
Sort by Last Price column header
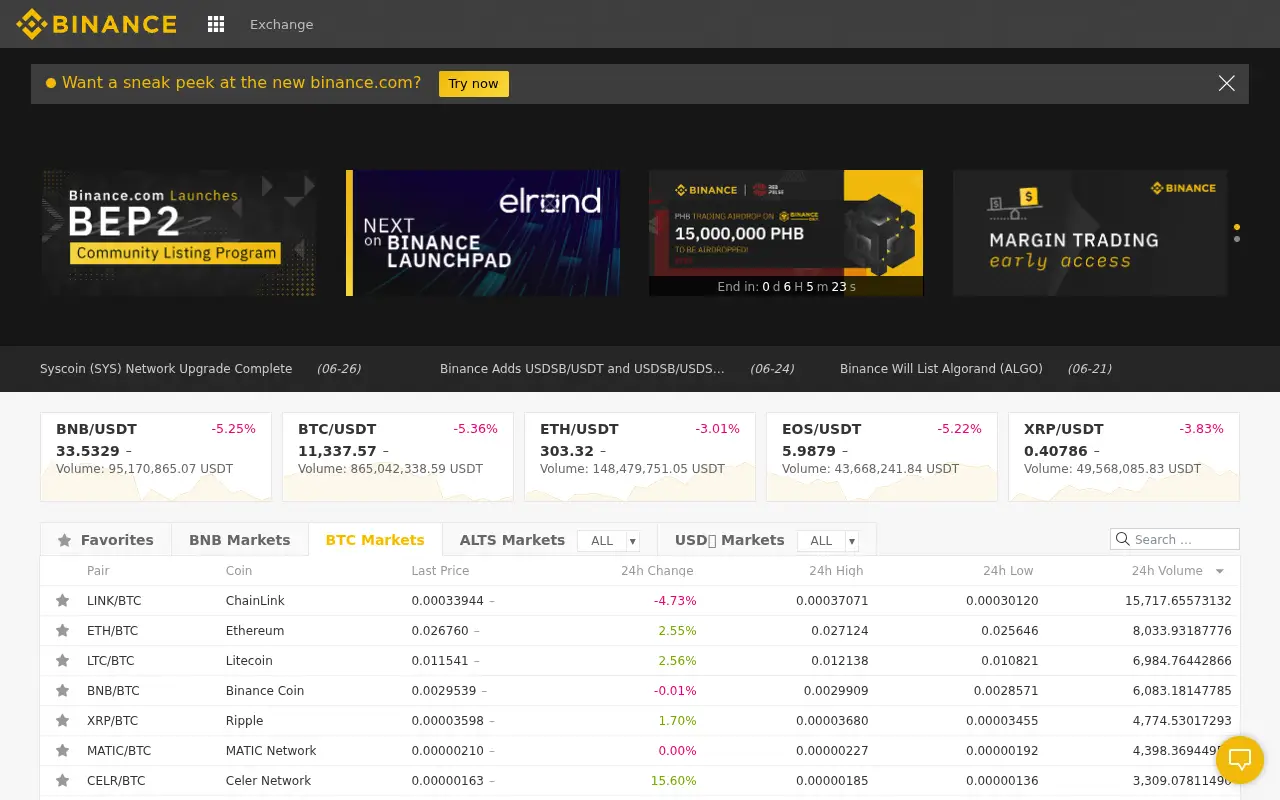coord(440,571)
